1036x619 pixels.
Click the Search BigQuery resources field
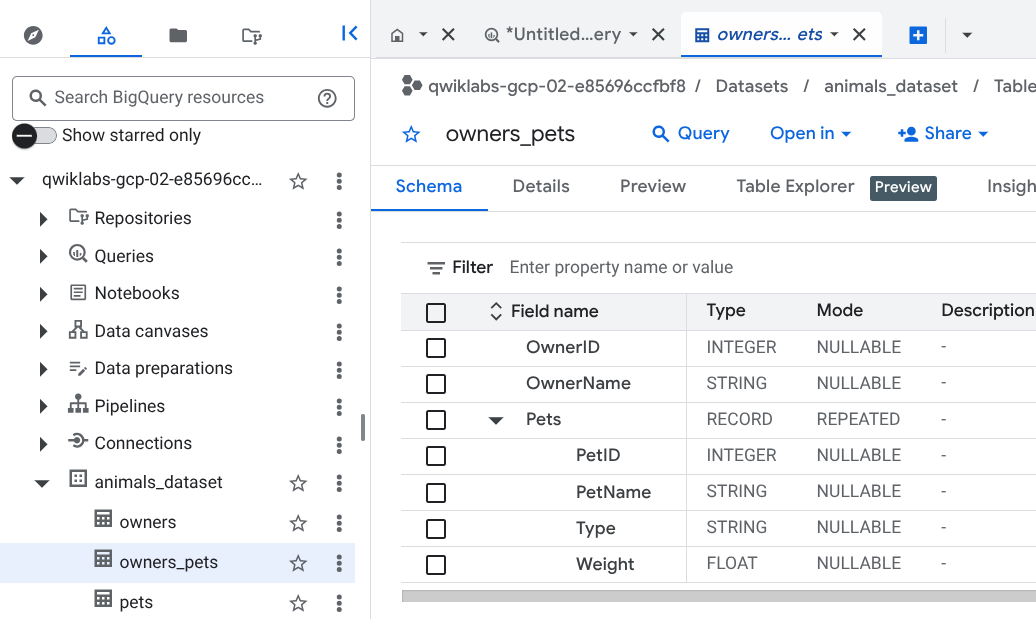(x=170, y=98)
